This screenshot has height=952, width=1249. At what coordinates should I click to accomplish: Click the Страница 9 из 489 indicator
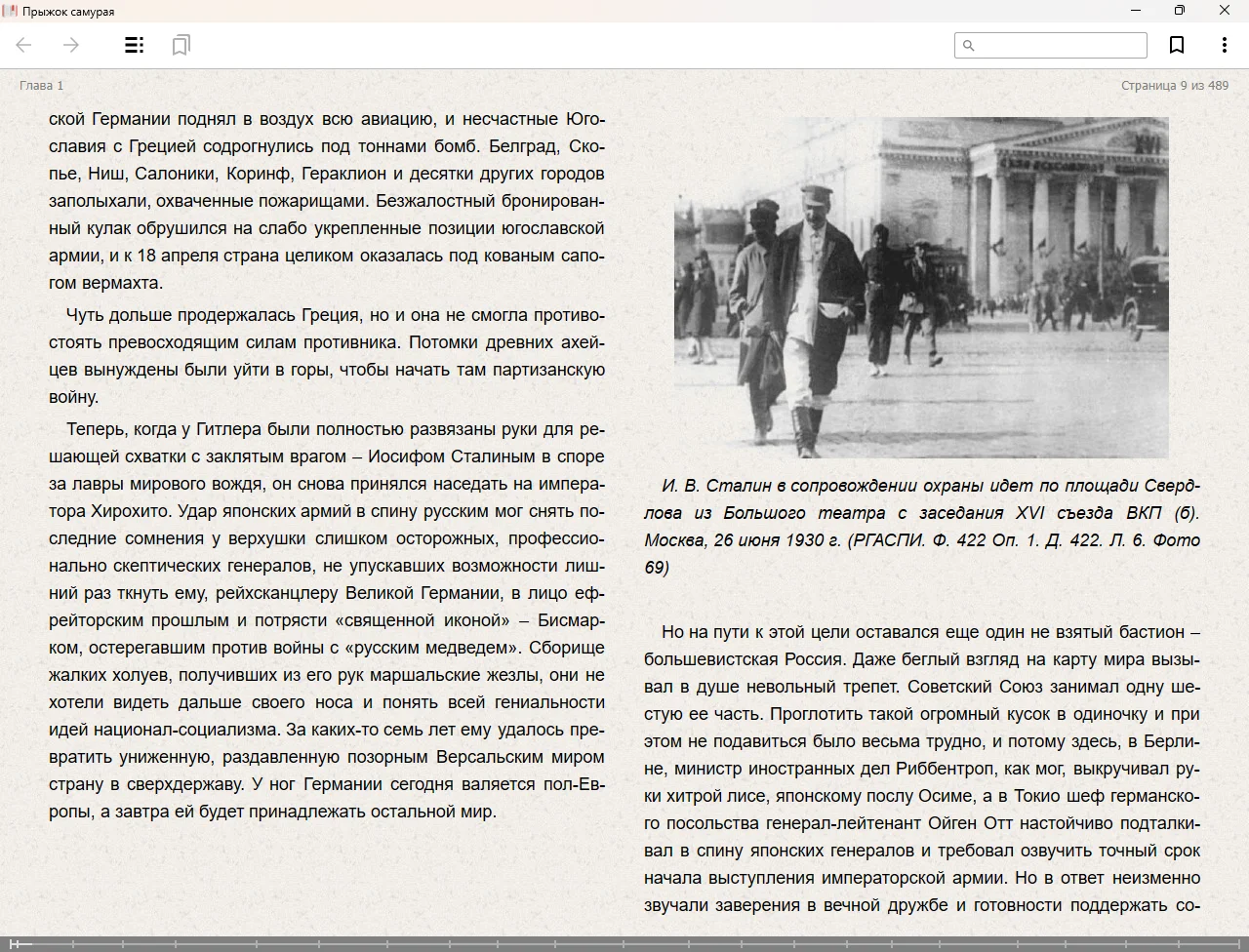[1174, 86]
